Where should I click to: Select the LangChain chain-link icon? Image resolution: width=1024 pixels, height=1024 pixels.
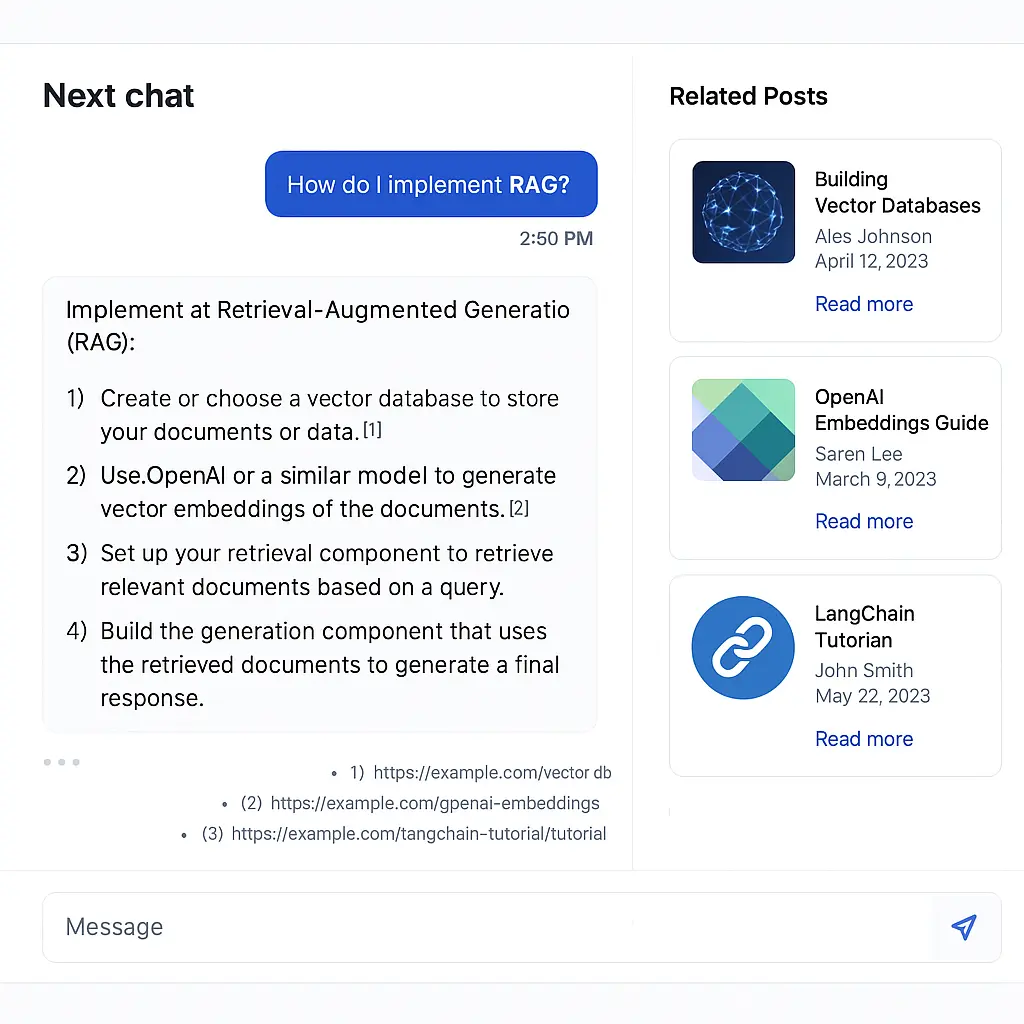click(743, 647)
